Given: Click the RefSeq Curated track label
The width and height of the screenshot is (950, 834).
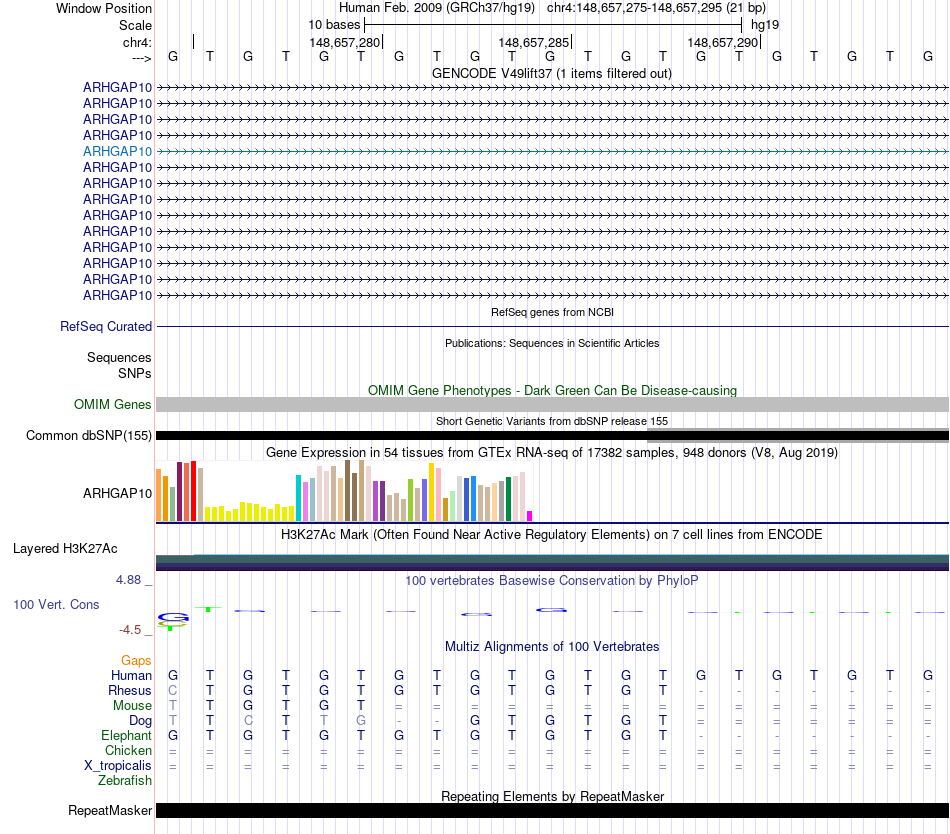Looking at the screenshot, I should (106, 326).
